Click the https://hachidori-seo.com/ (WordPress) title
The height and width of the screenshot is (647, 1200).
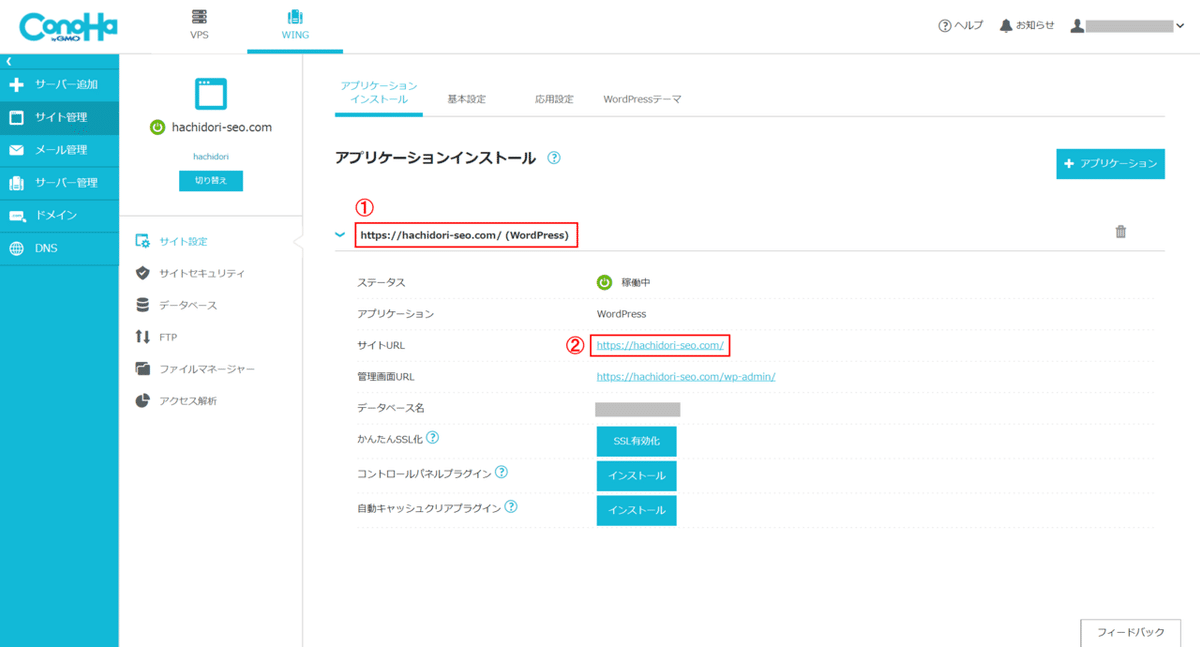coord(465,235)
